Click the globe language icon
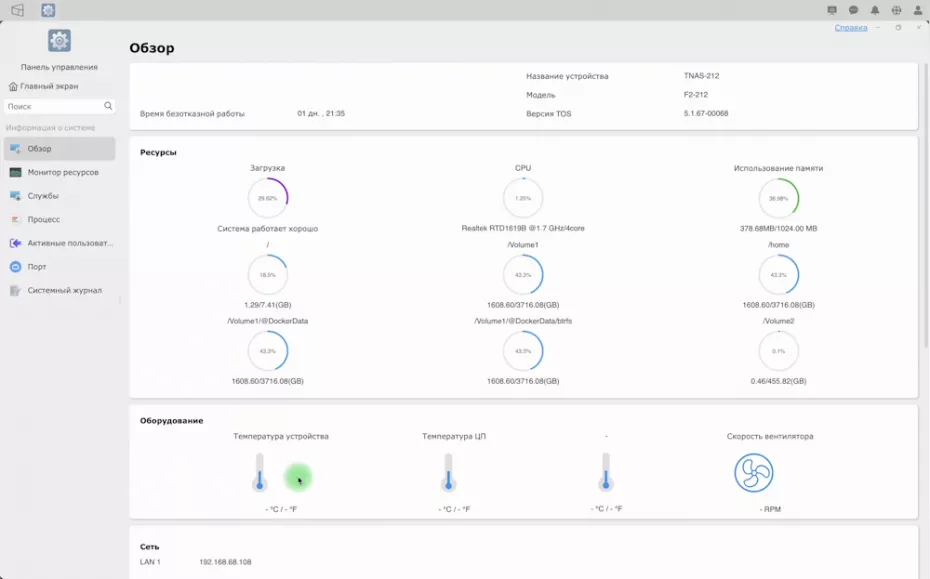The width and height of the screenshot is (930, 579). pos(896,10)
